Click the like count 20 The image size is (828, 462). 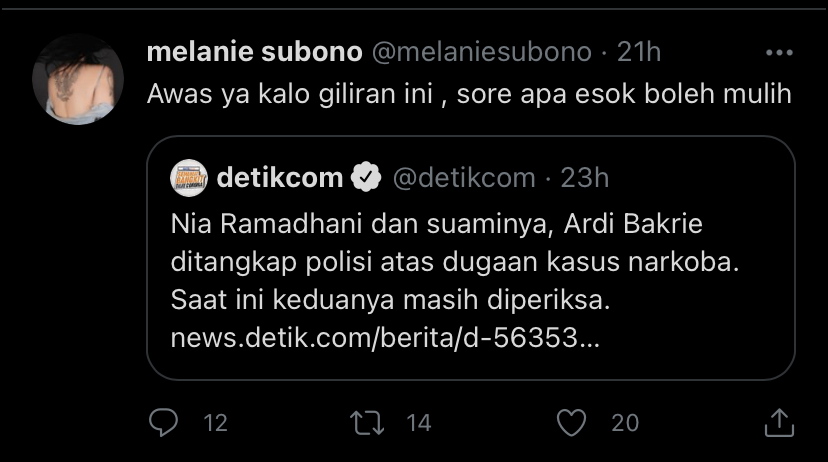pos(625,423)
